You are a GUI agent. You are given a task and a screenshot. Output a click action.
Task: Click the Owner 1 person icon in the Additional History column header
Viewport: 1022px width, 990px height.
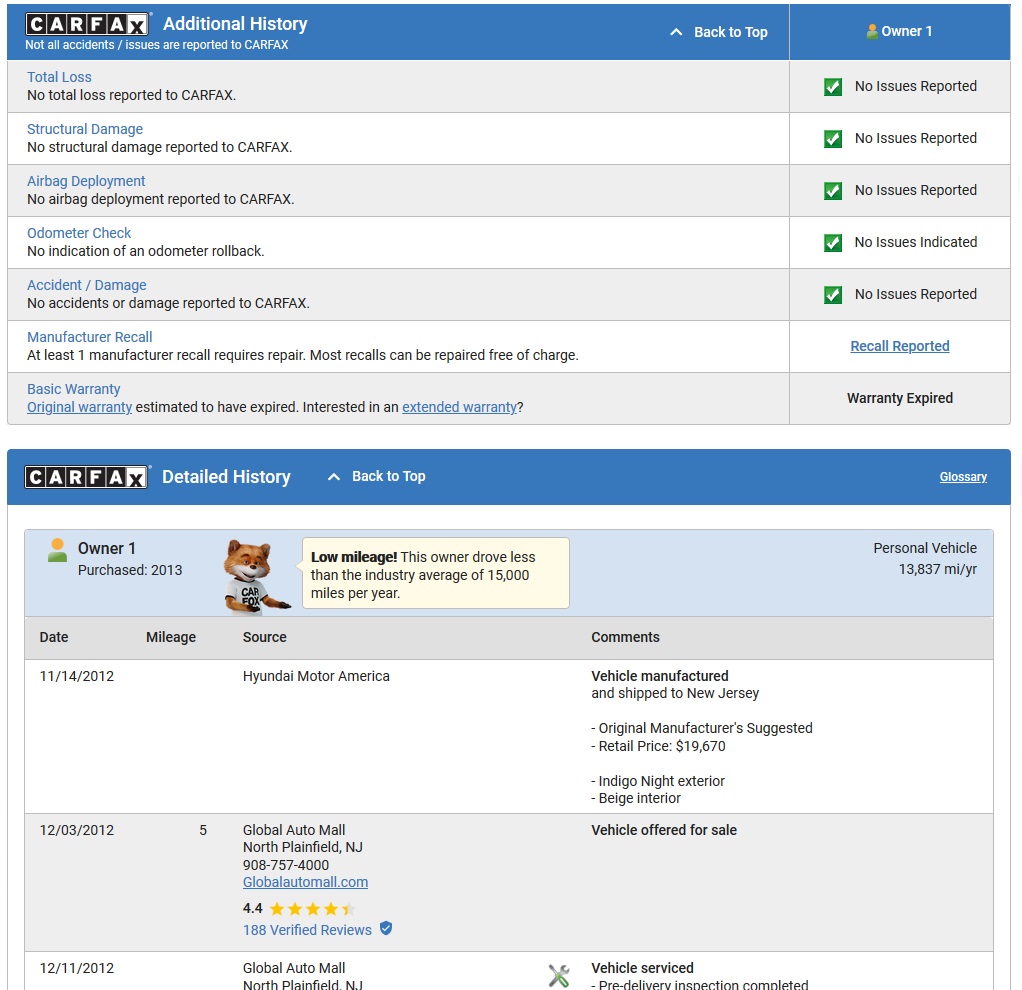click(x=872, y=31)
